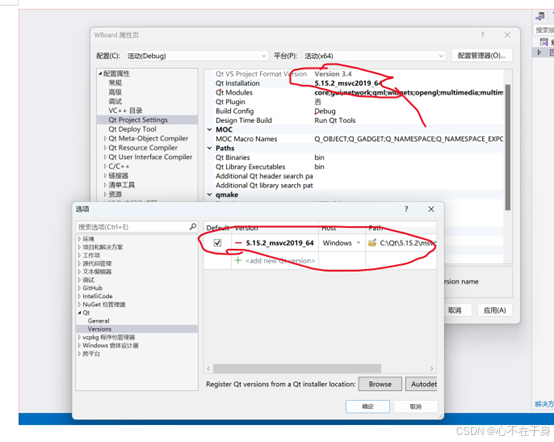Open the 配置(C) 活动(Debug) dropdown
The image size is (554, 442).
click(196, 56)
